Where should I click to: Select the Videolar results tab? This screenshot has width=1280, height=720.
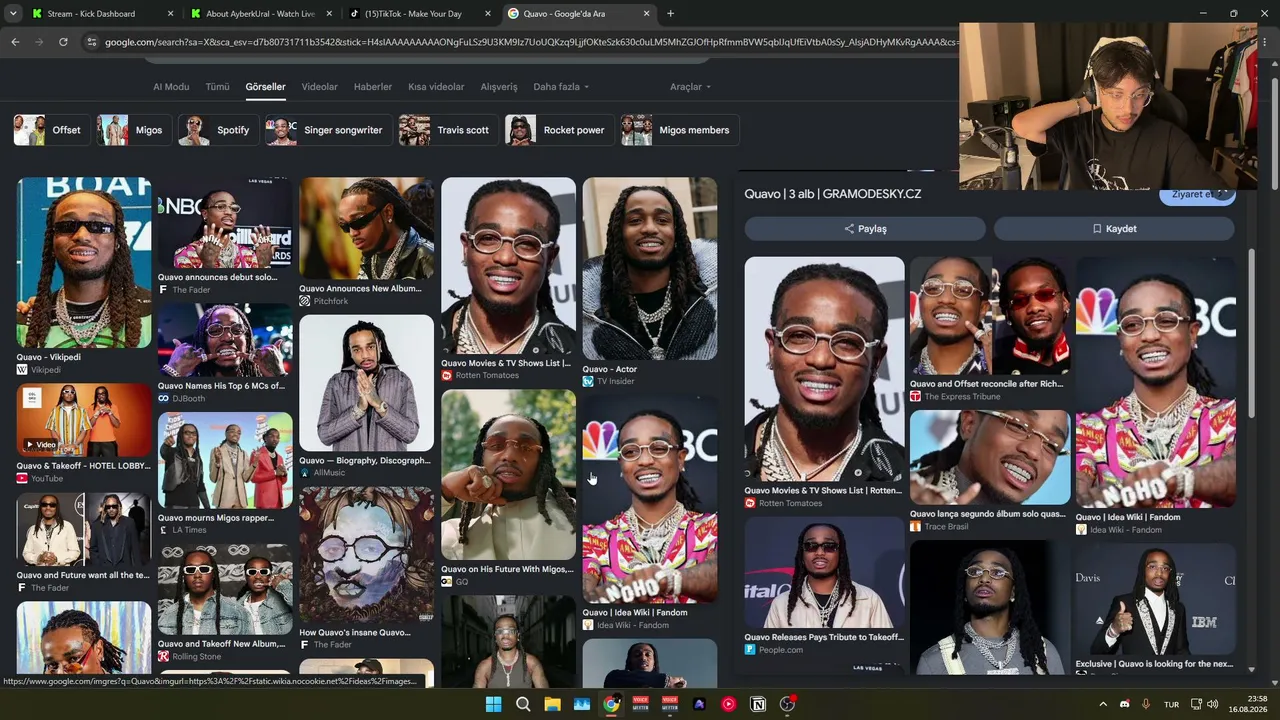pos(320,87)
